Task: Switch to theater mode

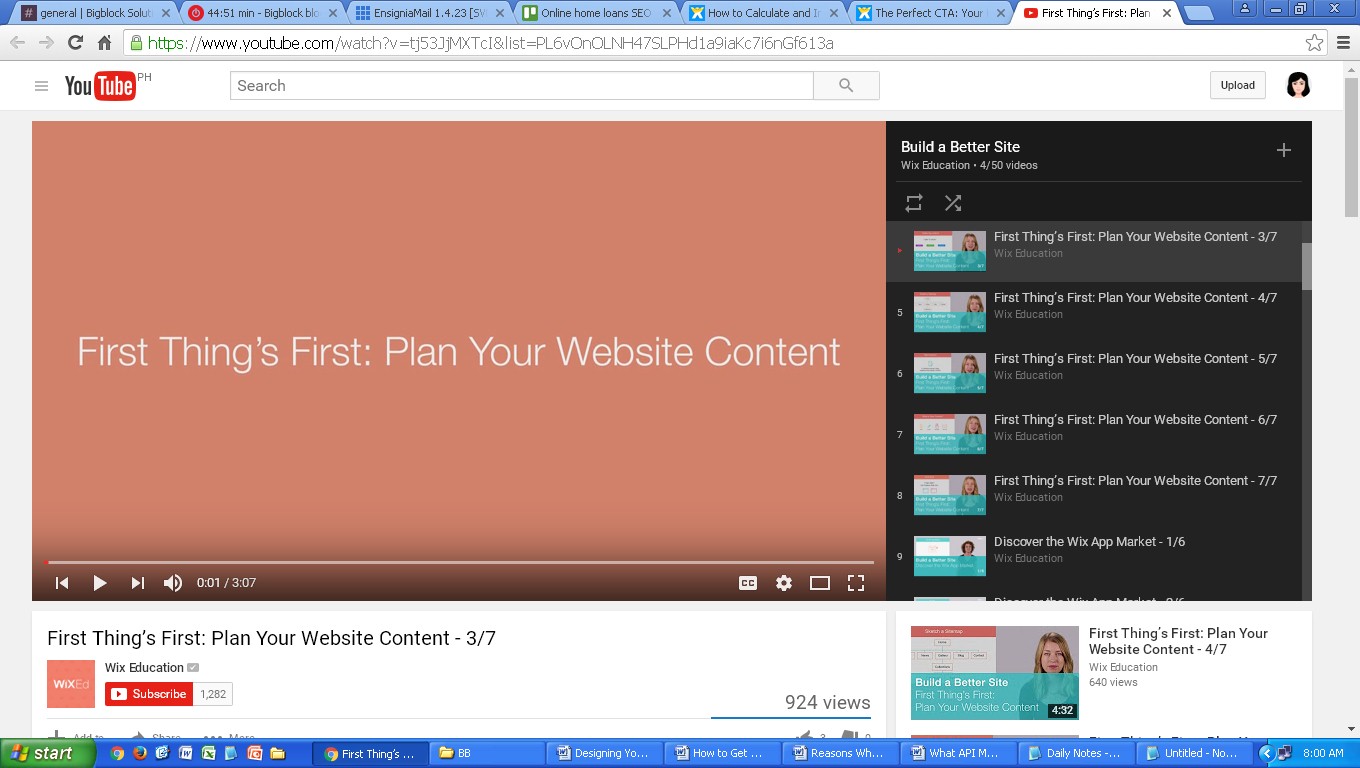Action: point(820,583)
